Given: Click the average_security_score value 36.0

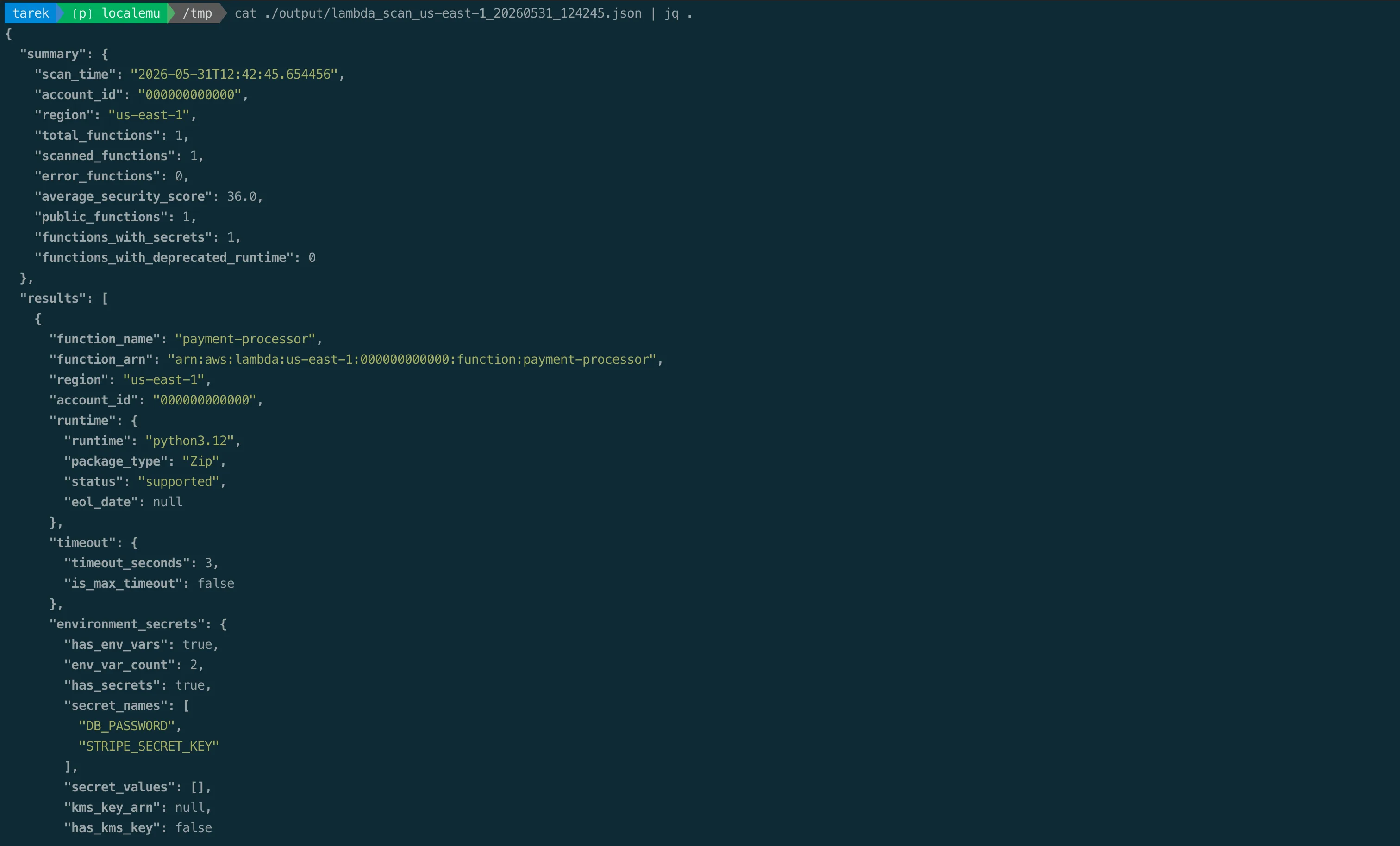Looking at the screenshot, I should [x=242, y=197].
